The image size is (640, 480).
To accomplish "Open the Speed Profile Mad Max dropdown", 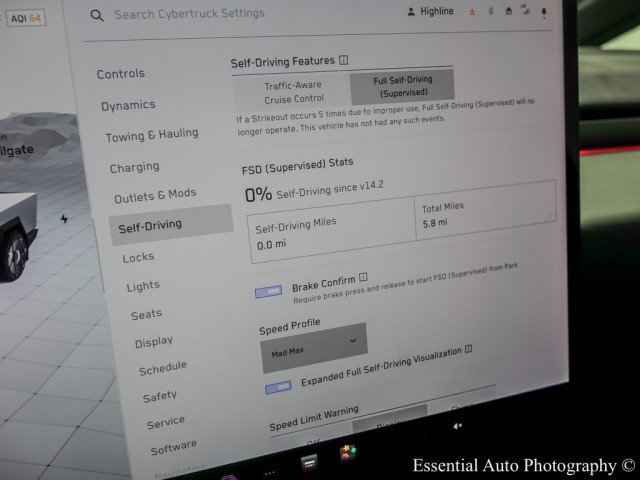I will tap(313, 348).
